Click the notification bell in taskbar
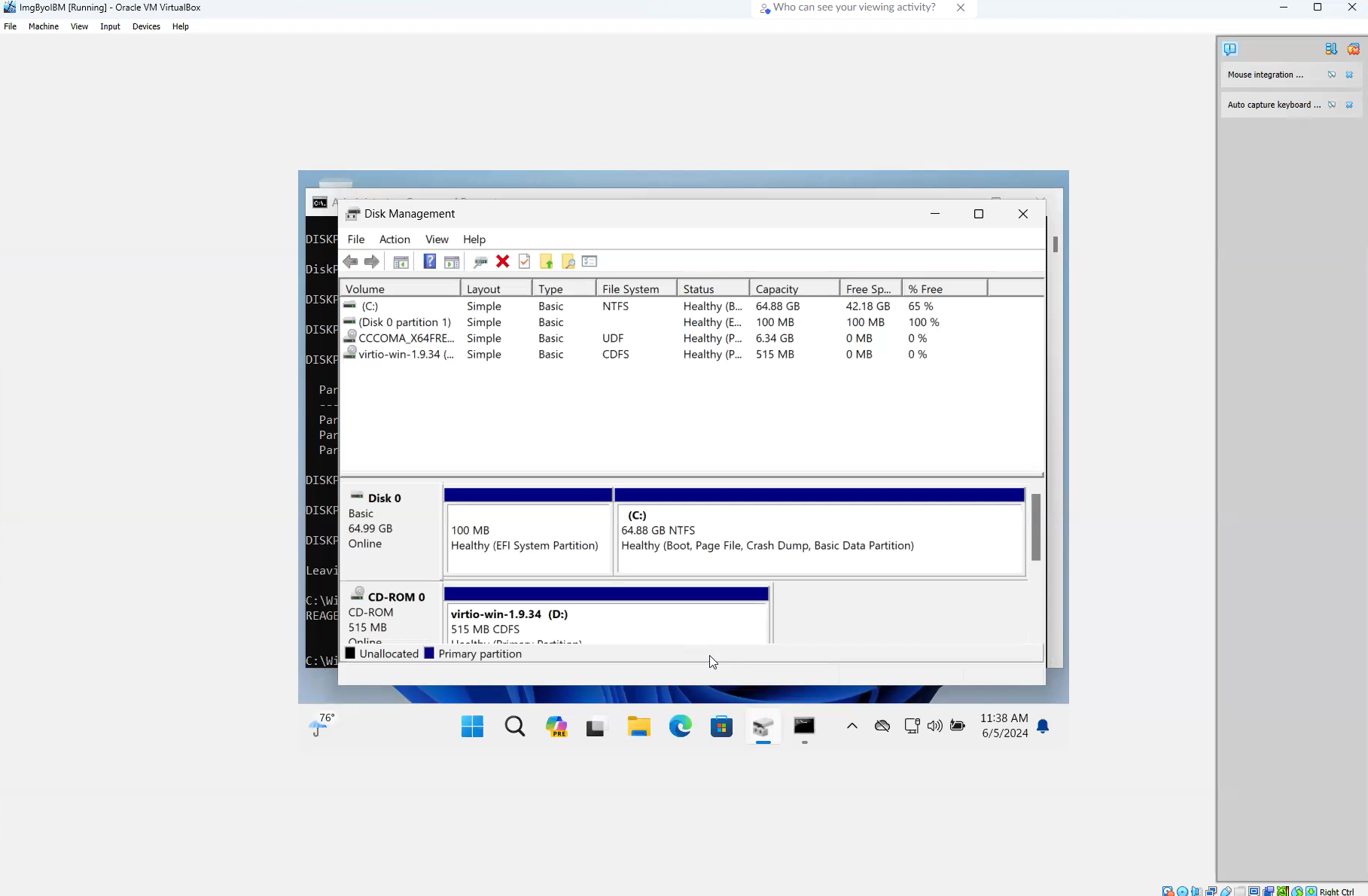 coord(1043,727)
